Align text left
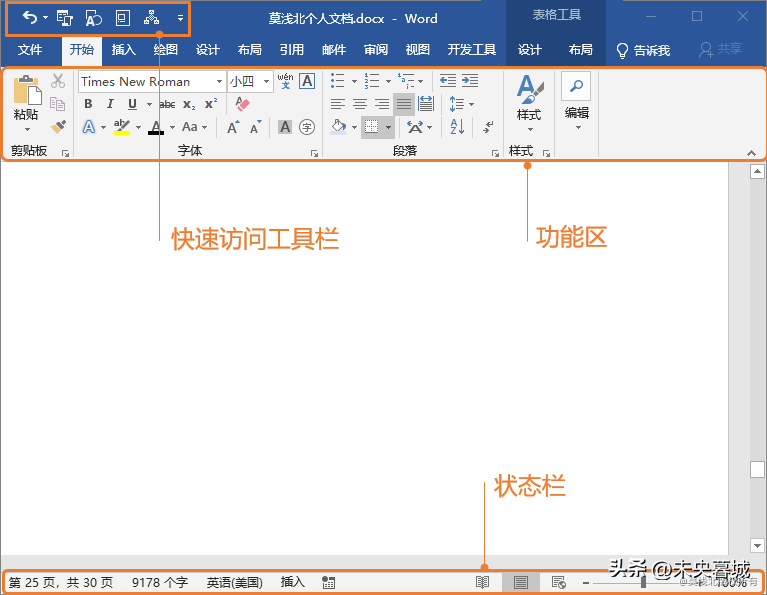Screen dimensions: 767x595 338,104
